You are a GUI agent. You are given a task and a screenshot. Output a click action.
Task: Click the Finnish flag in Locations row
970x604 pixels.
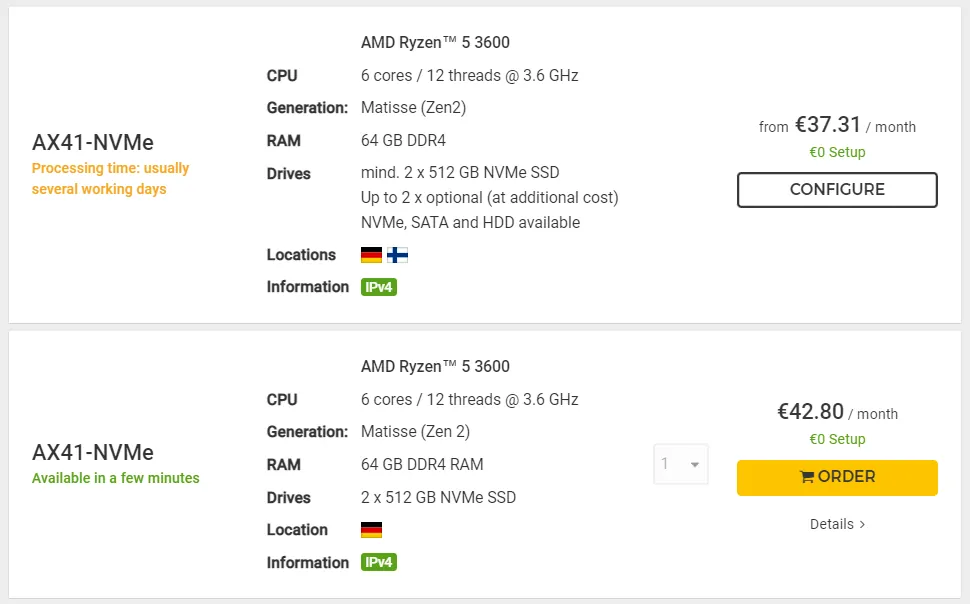point(397,255)
